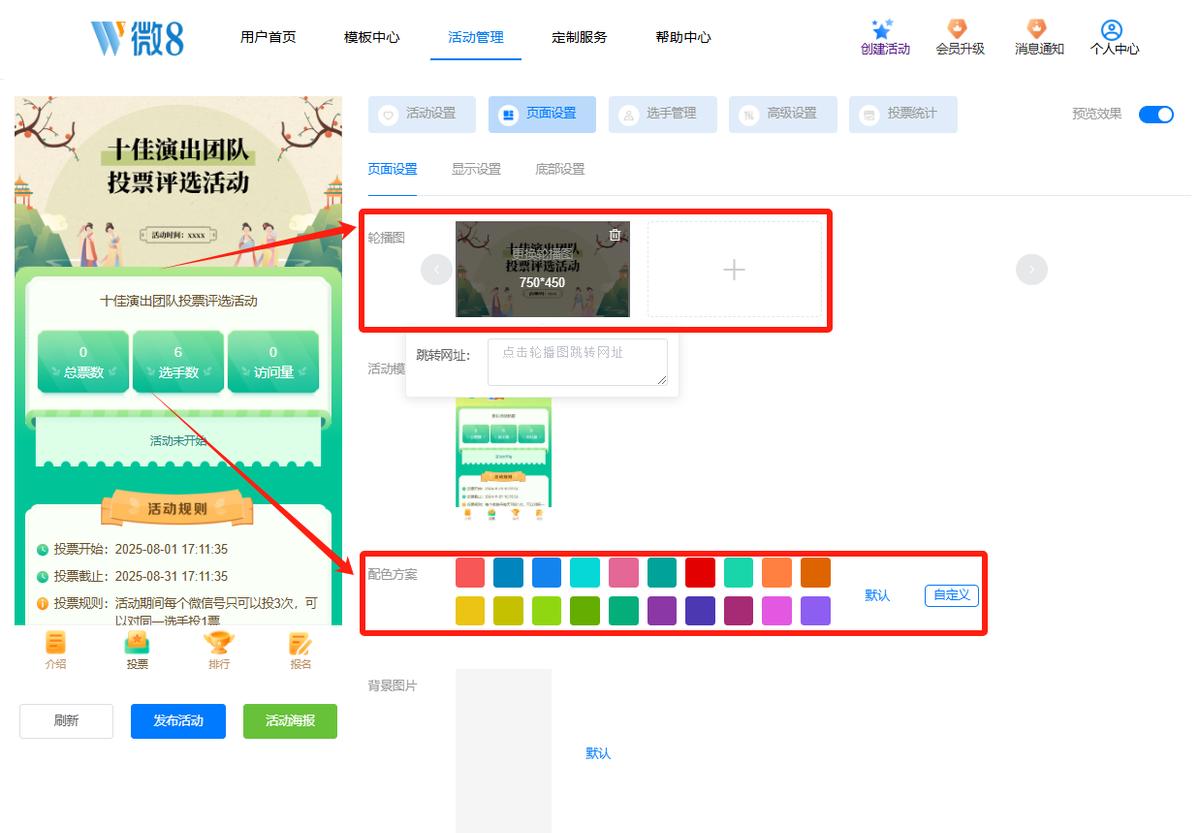Open the 会员升级 icon
Screen dimensions: 1200x833
(x=958, y=29)
